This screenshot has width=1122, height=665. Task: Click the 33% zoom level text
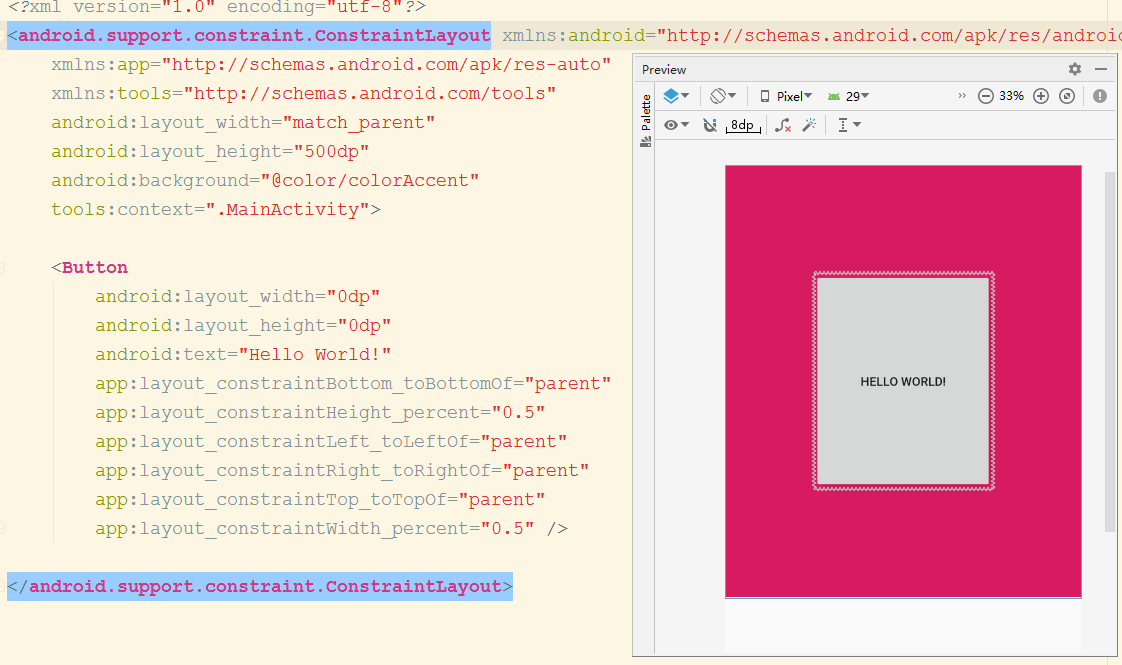[x=1011, y=96]
